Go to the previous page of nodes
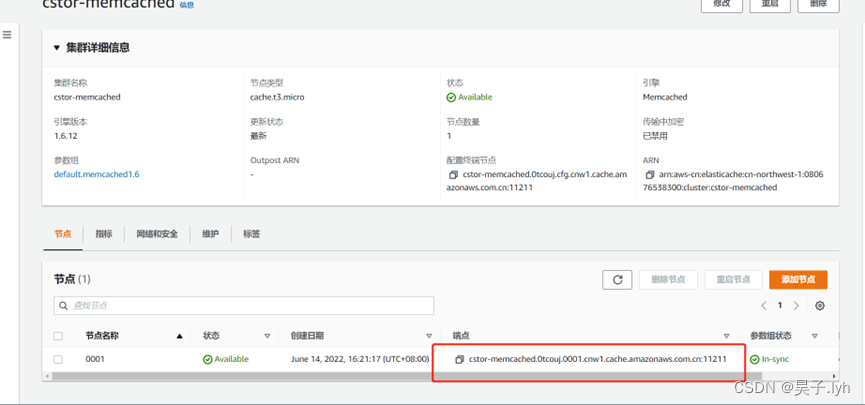The height and width of the screenshot is (405, 865). 764,306
